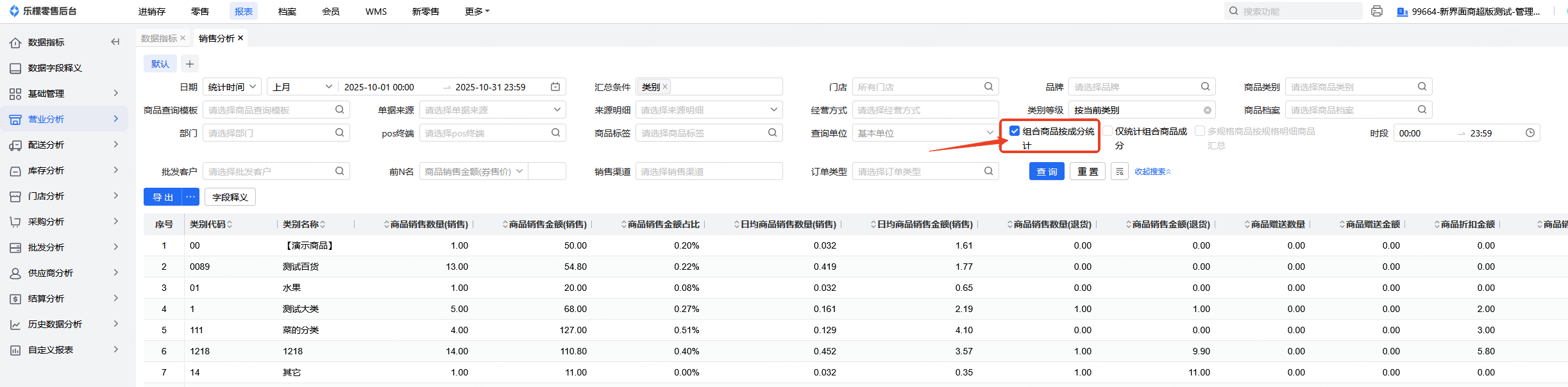
Task: Click order type search icon
Action: tap(988, 171)
